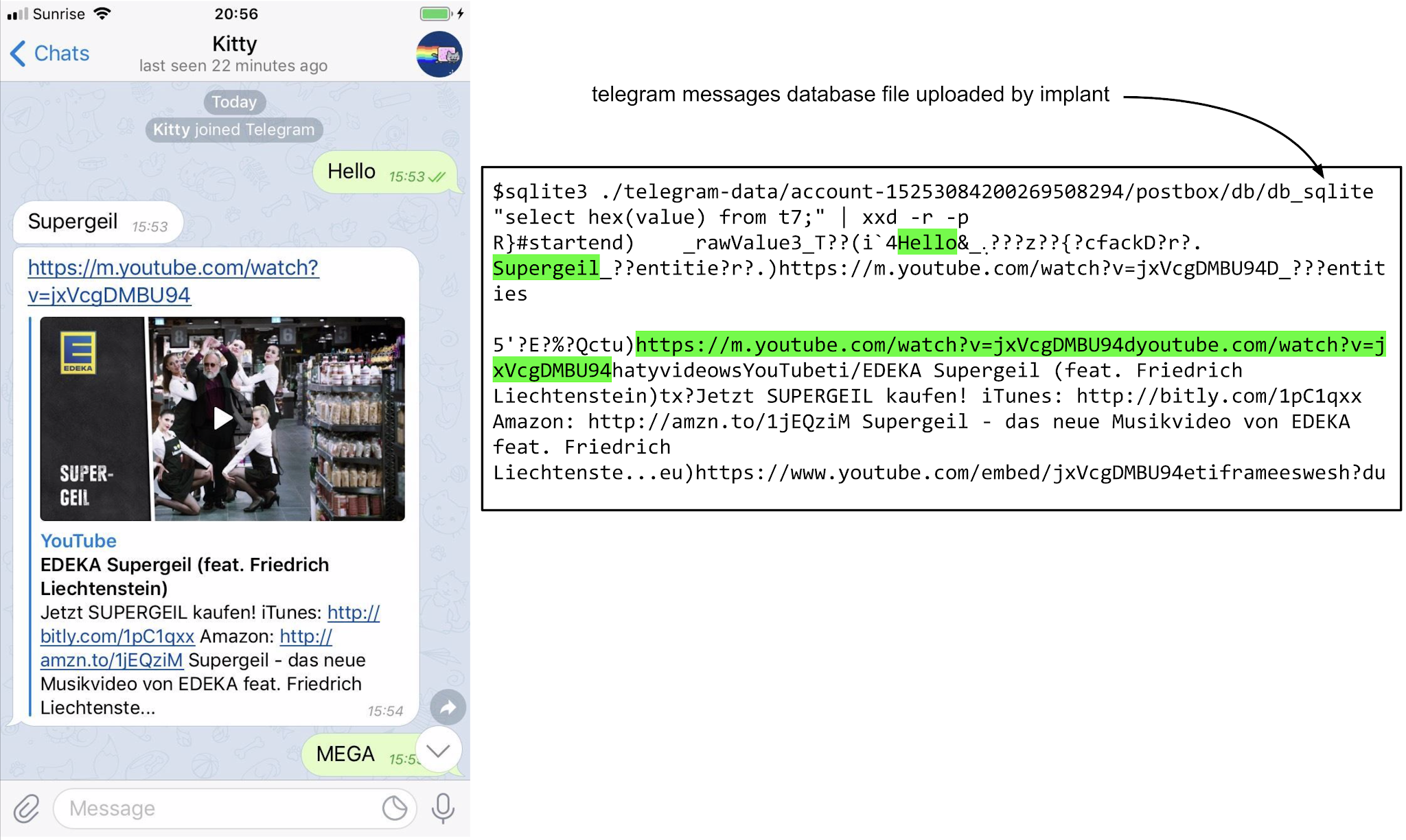Image resolution: width=1406 pixels, height=840 pixels.
Task: Tap the back chevron next to Chats
Action: 18,54
